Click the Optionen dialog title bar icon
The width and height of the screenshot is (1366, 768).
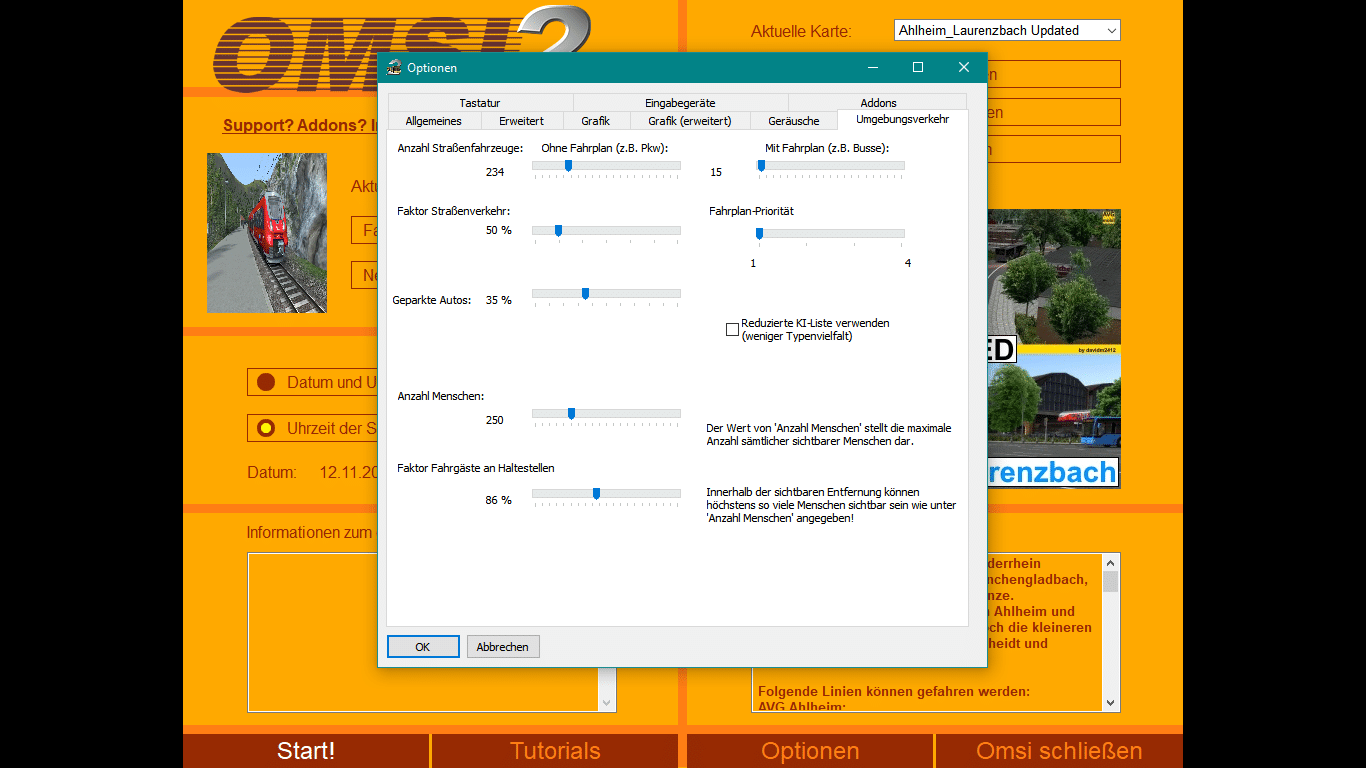point(395,68)
